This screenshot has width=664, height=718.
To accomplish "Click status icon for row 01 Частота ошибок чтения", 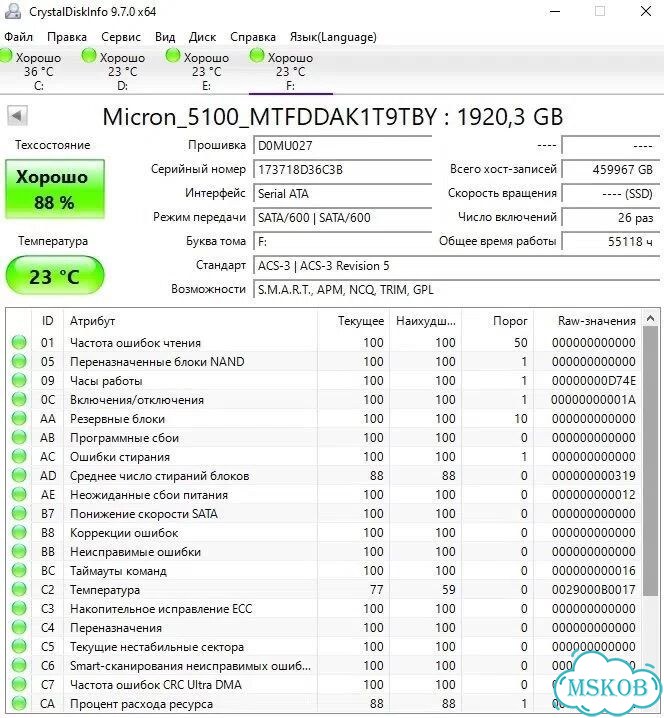I will 19,343.
